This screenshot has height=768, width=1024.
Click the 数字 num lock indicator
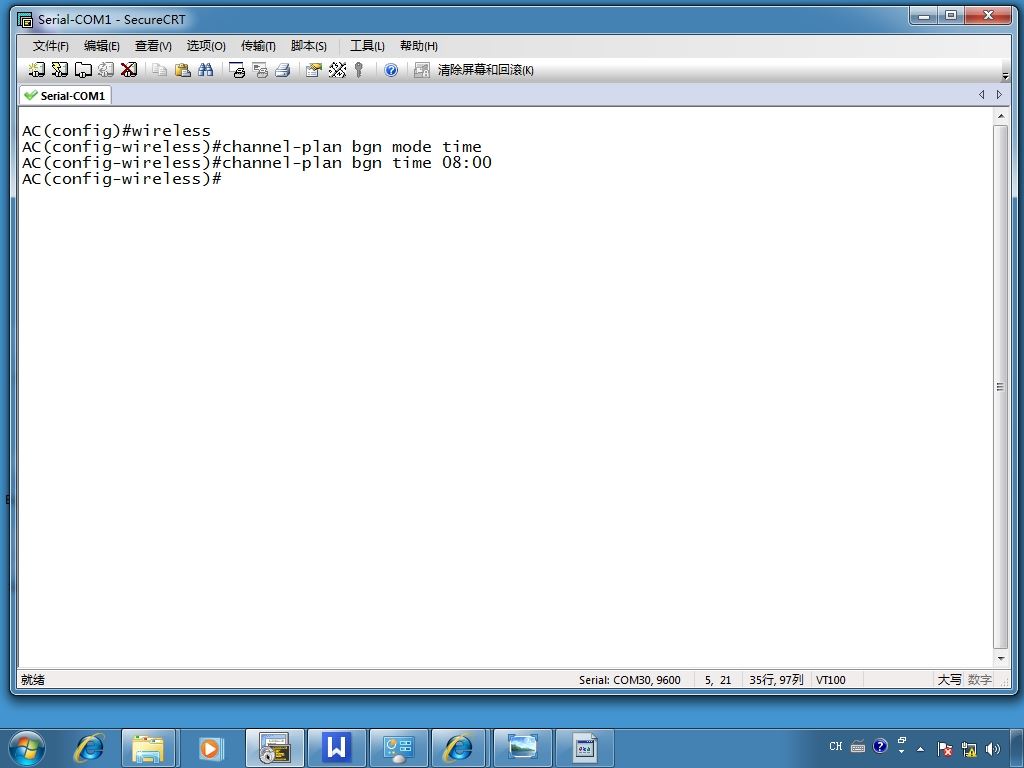point(980,680)
